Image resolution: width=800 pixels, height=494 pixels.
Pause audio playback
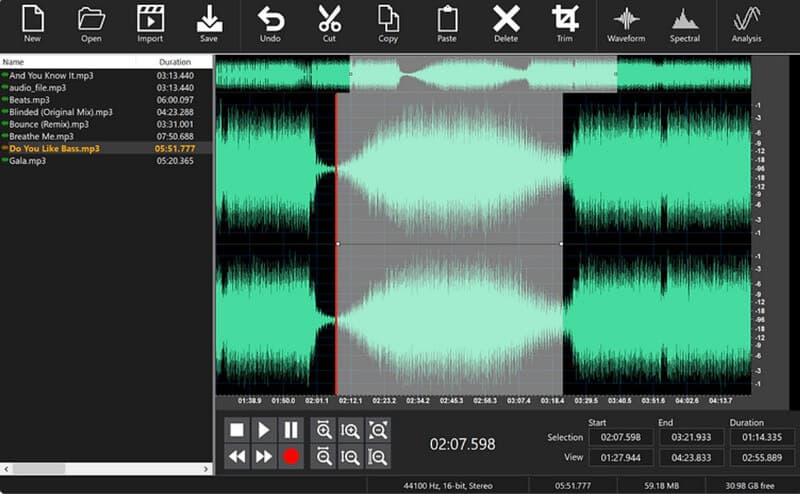pyautogui.click(x=291, y=430)
